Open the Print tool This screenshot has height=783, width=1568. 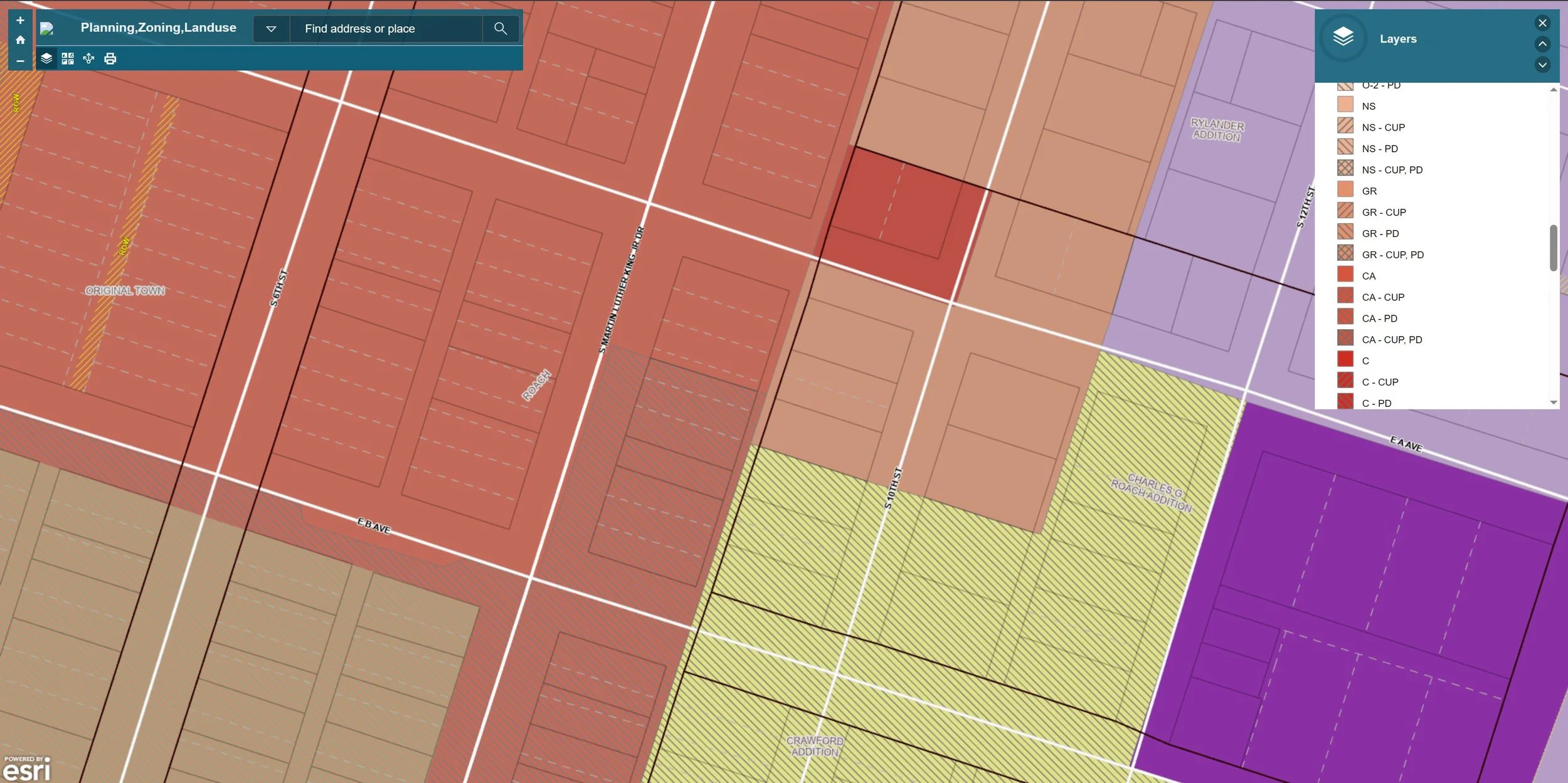(110, 58)
